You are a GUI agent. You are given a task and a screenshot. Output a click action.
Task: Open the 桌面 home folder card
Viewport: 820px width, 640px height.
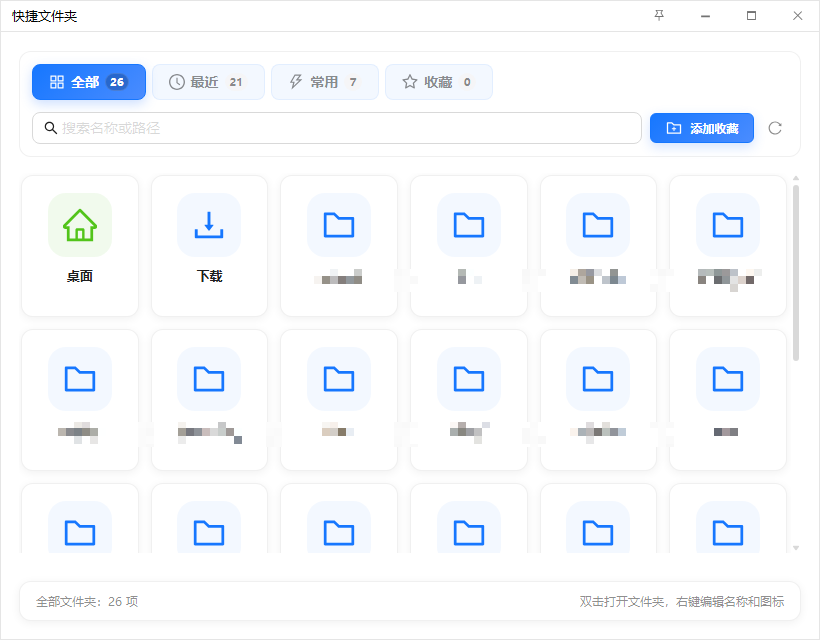80,246
